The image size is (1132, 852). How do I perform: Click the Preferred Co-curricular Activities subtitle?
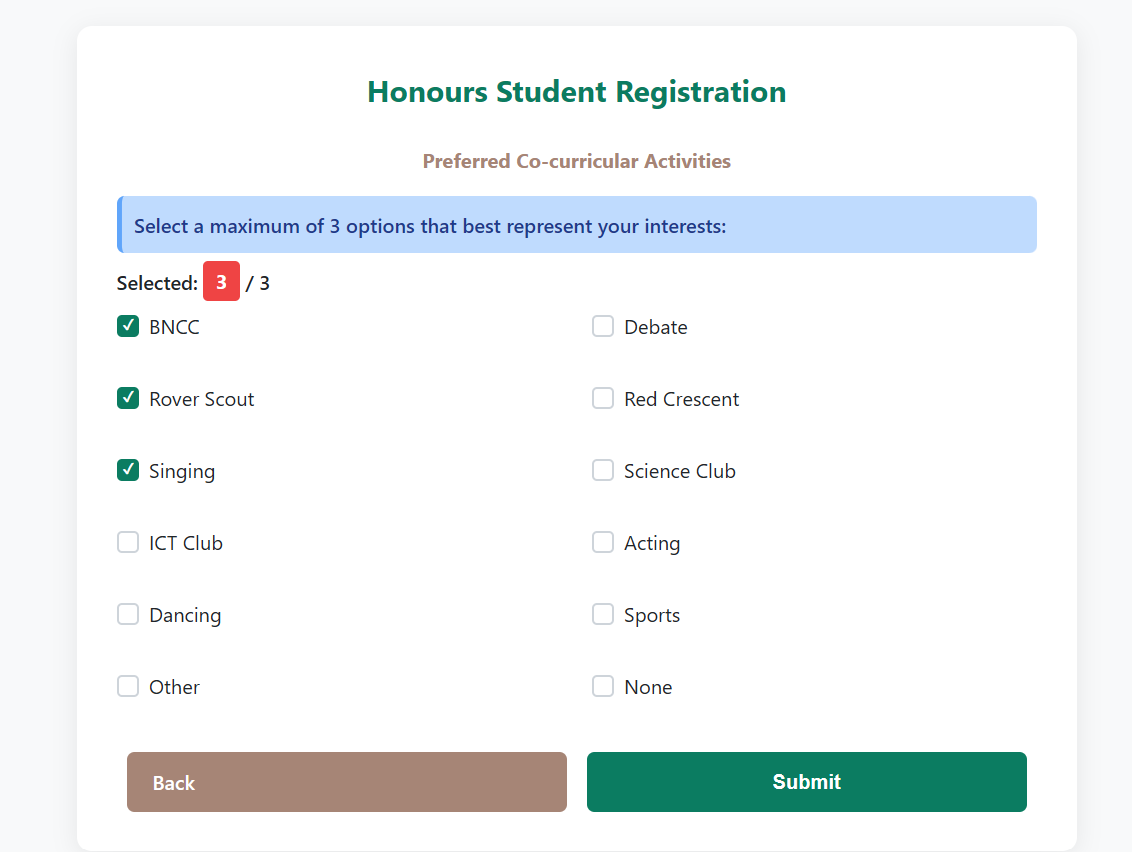tap(576, 161)
